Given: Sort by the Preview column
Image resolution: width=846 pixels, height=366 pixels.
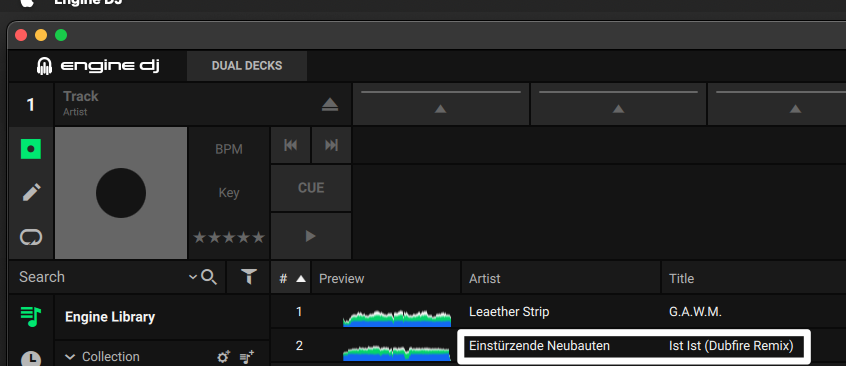Looking at the screenshot, I should click(x=386, y=279).
